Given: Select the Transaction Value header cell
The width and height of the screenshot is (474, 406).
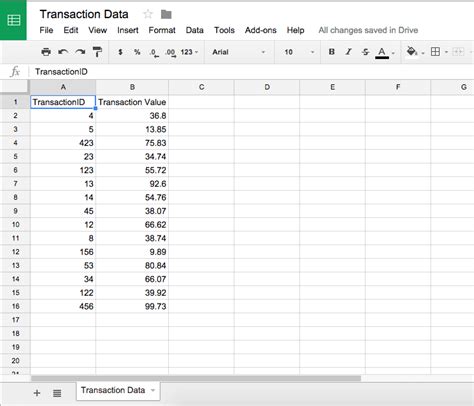Looking at the screenshot, I should [x=132, y=102].
